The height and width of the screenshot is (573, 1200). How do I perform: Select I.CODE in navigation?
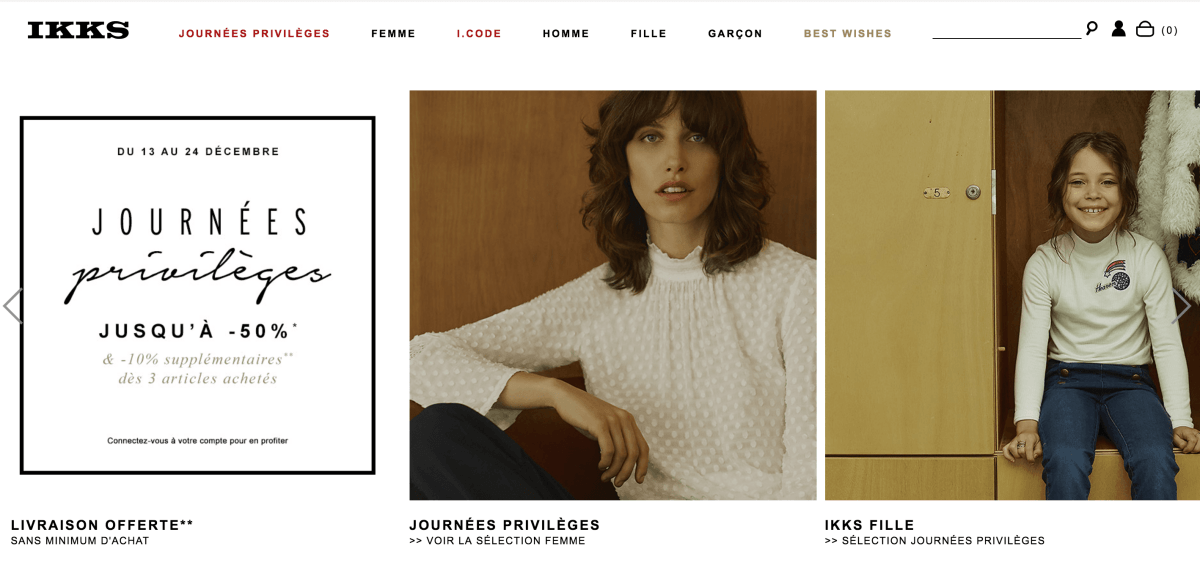tap(479, 33)
